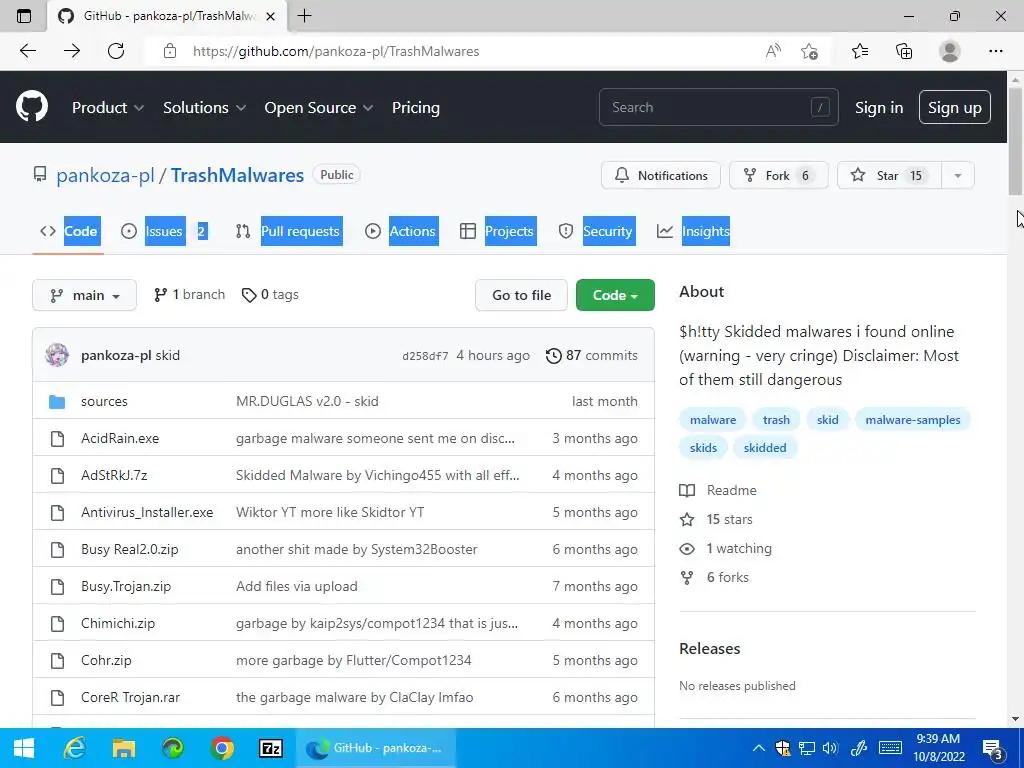Open the Star lists dropdown arrow

[x=957, y=175]
